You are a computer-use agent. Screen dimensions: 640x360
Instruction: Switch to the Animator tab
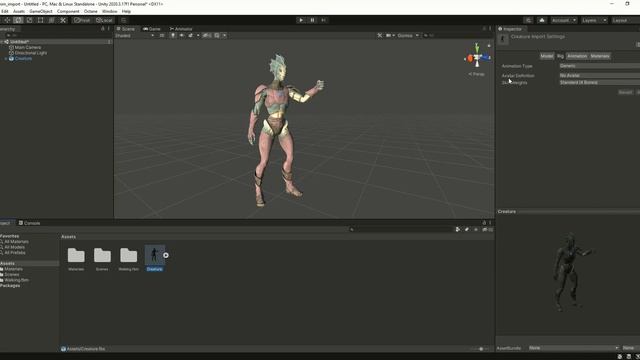pyautogui.click(x=181, y=29)
